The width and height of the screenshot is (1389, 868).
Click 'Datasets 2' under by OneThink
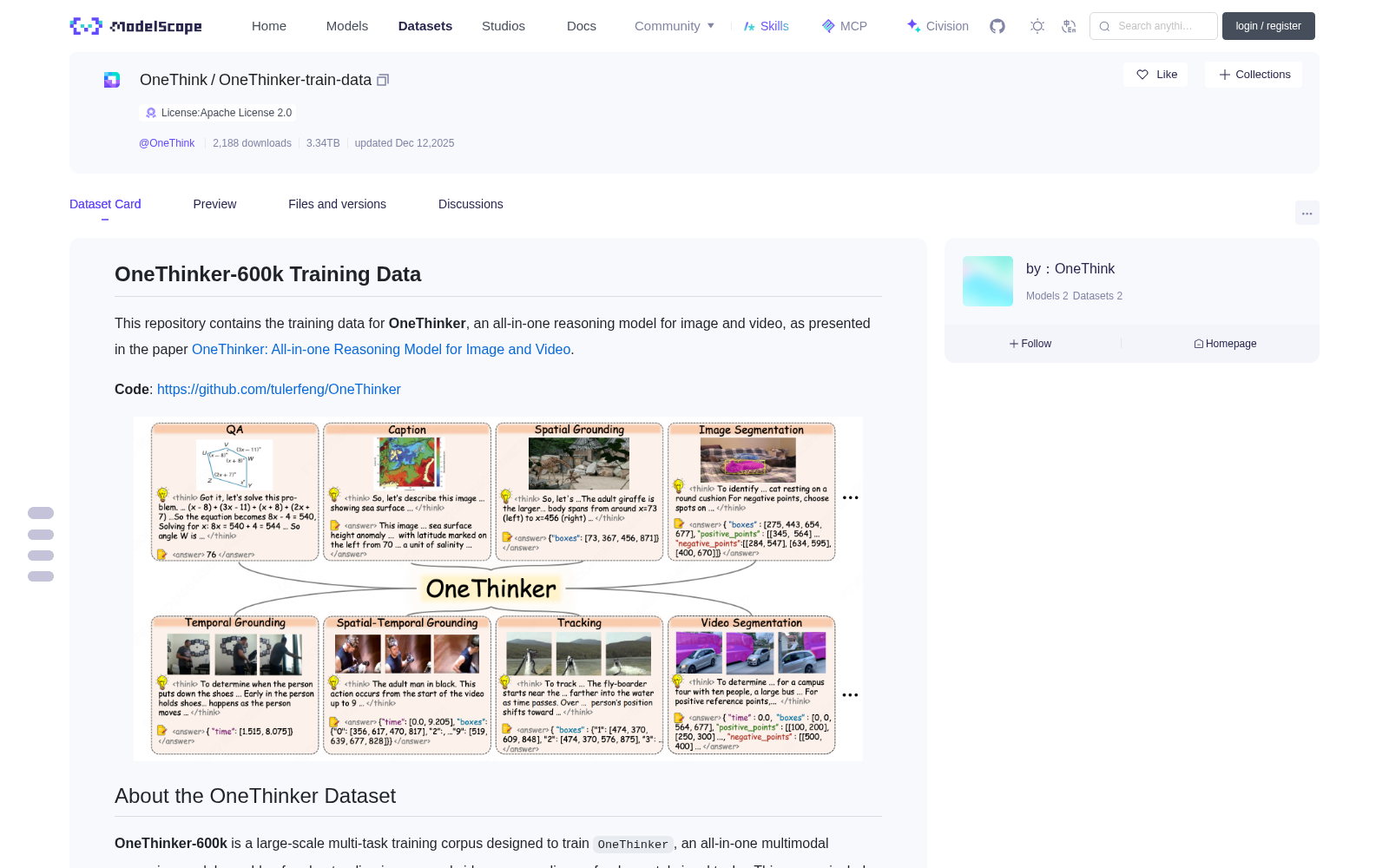tap(1098, 296)
